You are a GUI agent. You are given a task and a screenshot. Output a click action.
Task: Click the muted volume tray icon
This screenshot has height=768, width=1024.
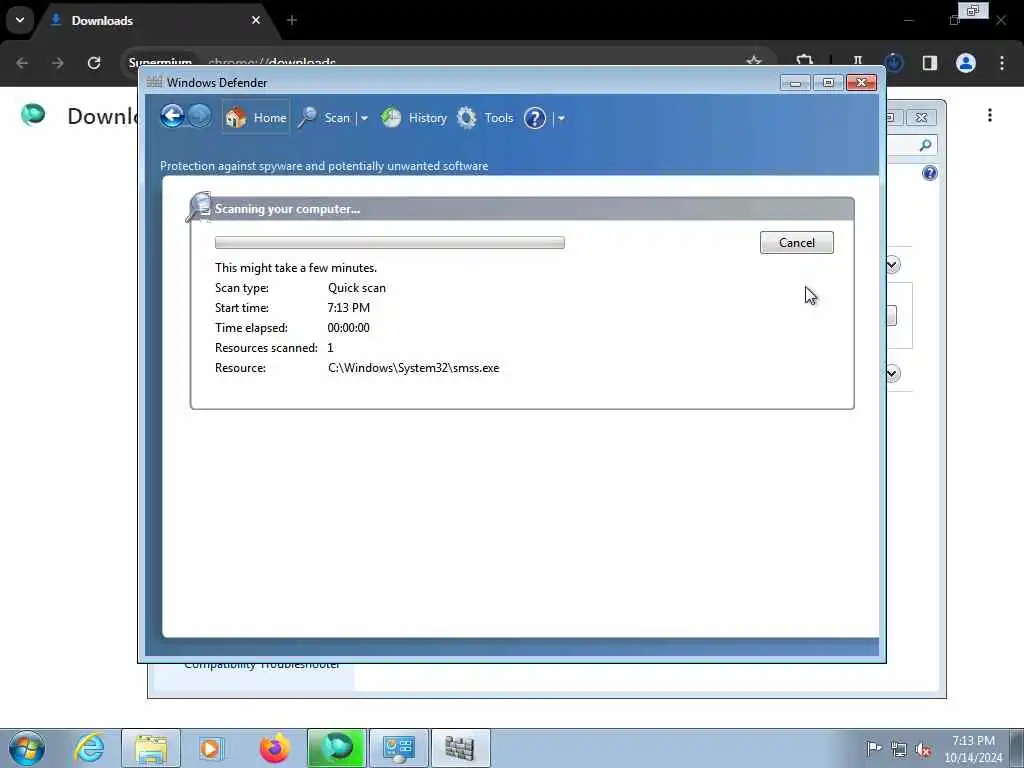(923, 749)
